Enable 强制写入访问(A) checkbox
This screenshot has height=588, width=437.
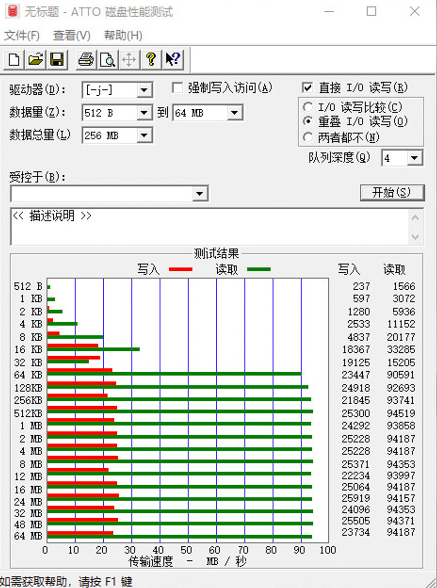point(177,88)
